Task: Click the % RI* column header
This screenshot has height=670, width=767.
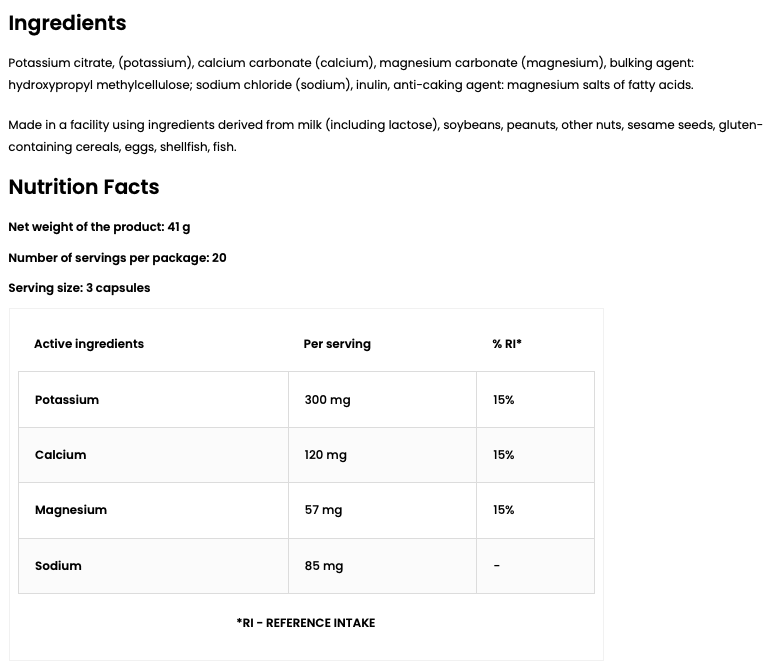Action: point(507,344)
